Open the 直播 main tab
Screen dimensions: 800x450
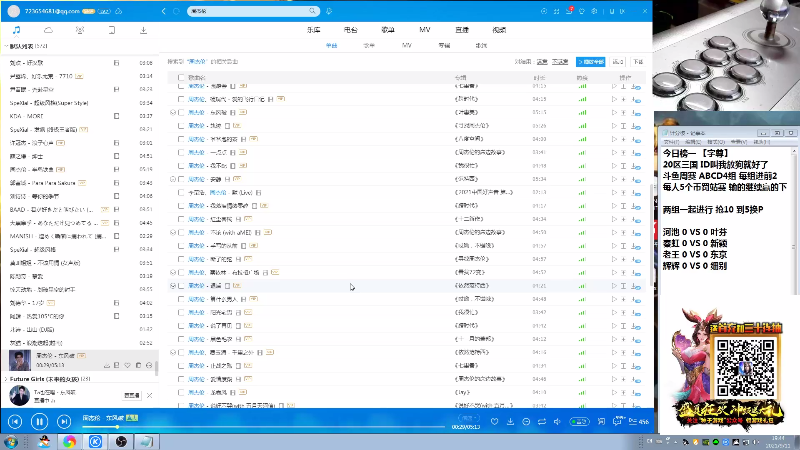[x=462, y=30]
